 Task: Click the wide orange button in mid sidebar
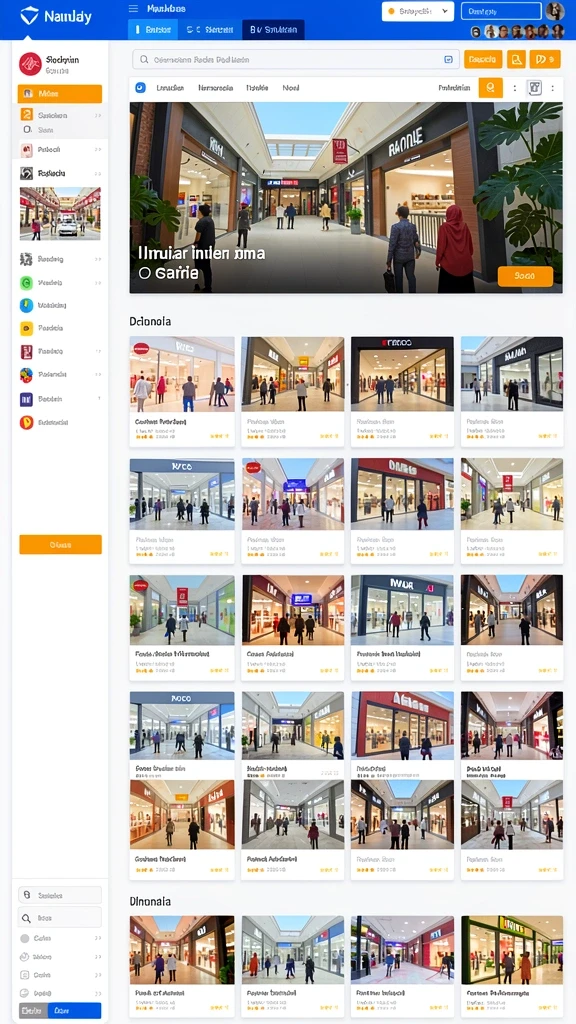pyautogui.click(x=60, y=545)
